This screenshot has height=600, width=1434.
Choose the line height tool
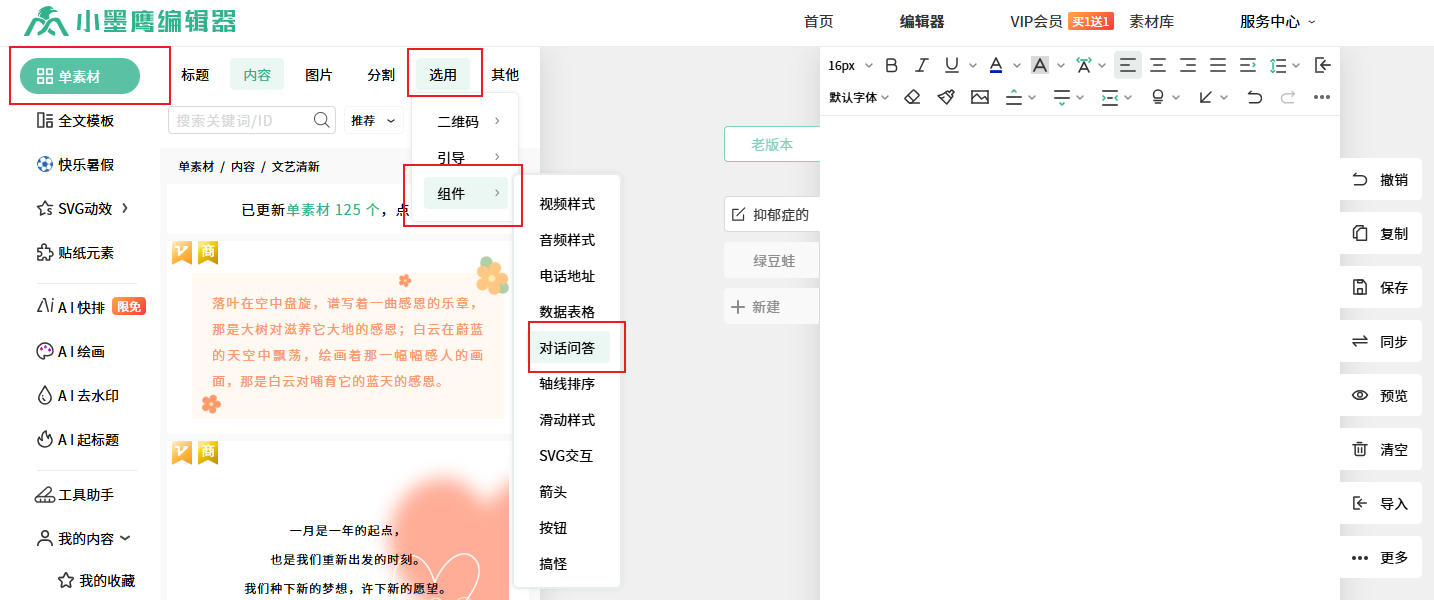click(x=1278, y=65)
